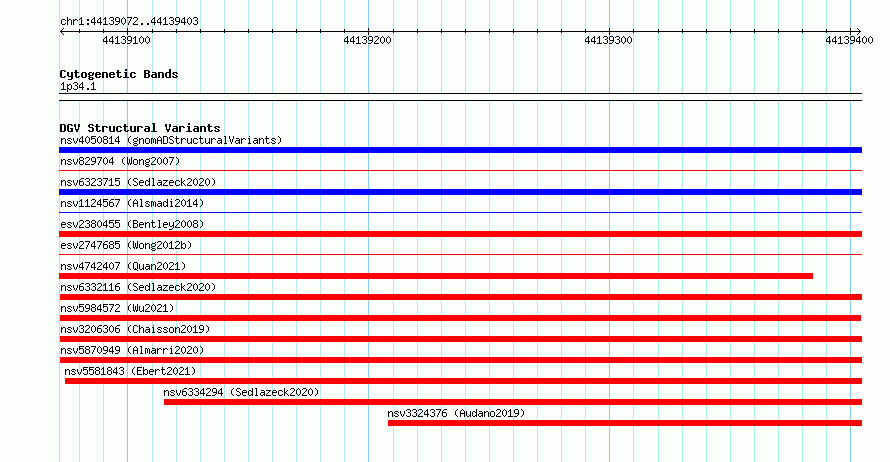Image resolution: width=890 pixels, height=462 pixels.
Task: Click nsv1124567 (Alsmadi2014) label
Action: (132, 203)
